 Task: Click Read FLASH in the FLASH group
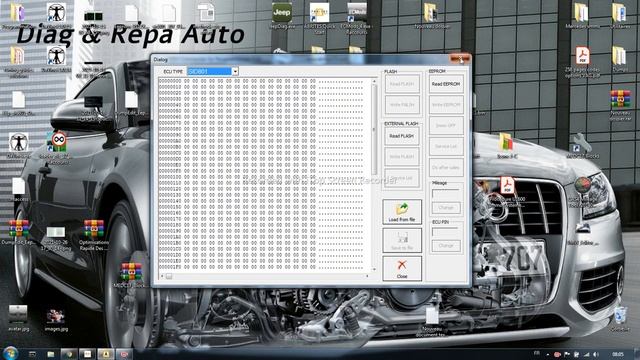point(402,84)
